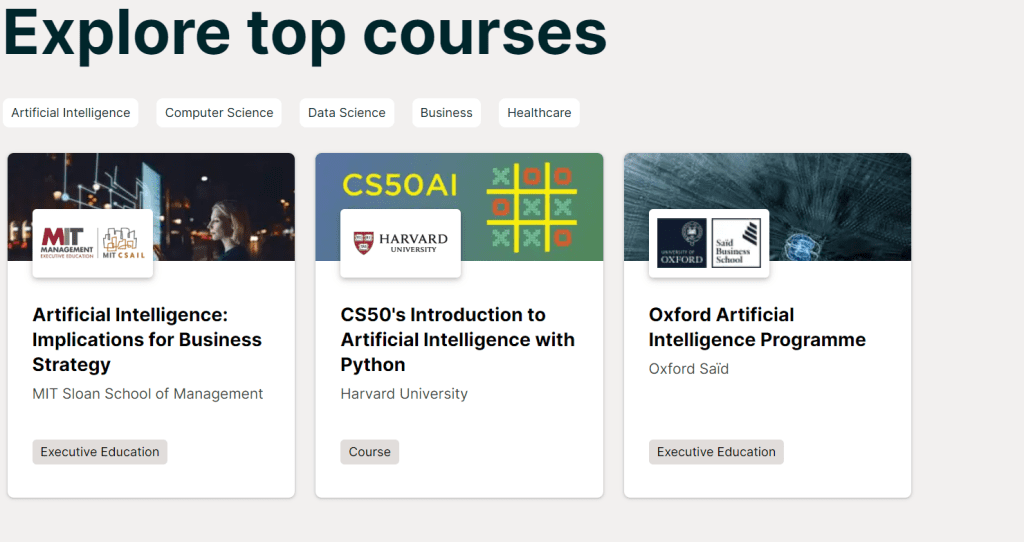Image resolution: width=1024 pixels, height=542 pixels.
Task: Click the MIT Management CSAIL logo
Action: (93, 243)
